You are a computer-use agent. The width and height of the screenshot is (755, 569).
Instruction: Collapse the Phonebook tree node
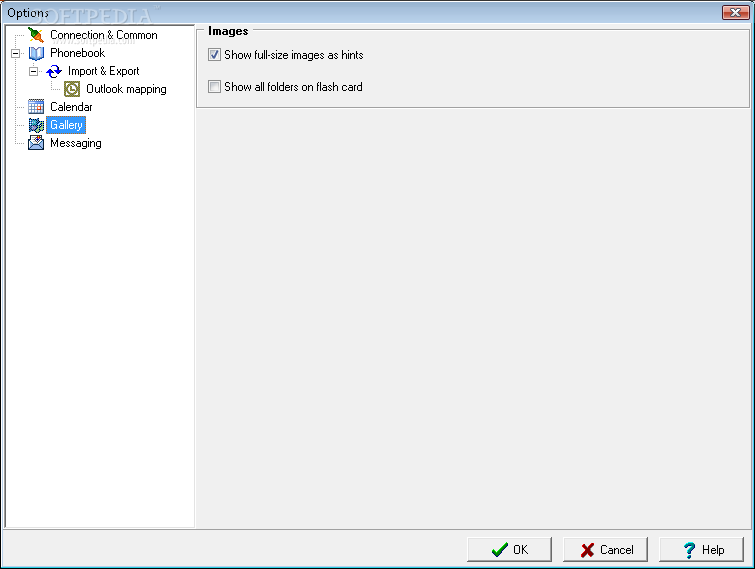(x=15, y=53)
